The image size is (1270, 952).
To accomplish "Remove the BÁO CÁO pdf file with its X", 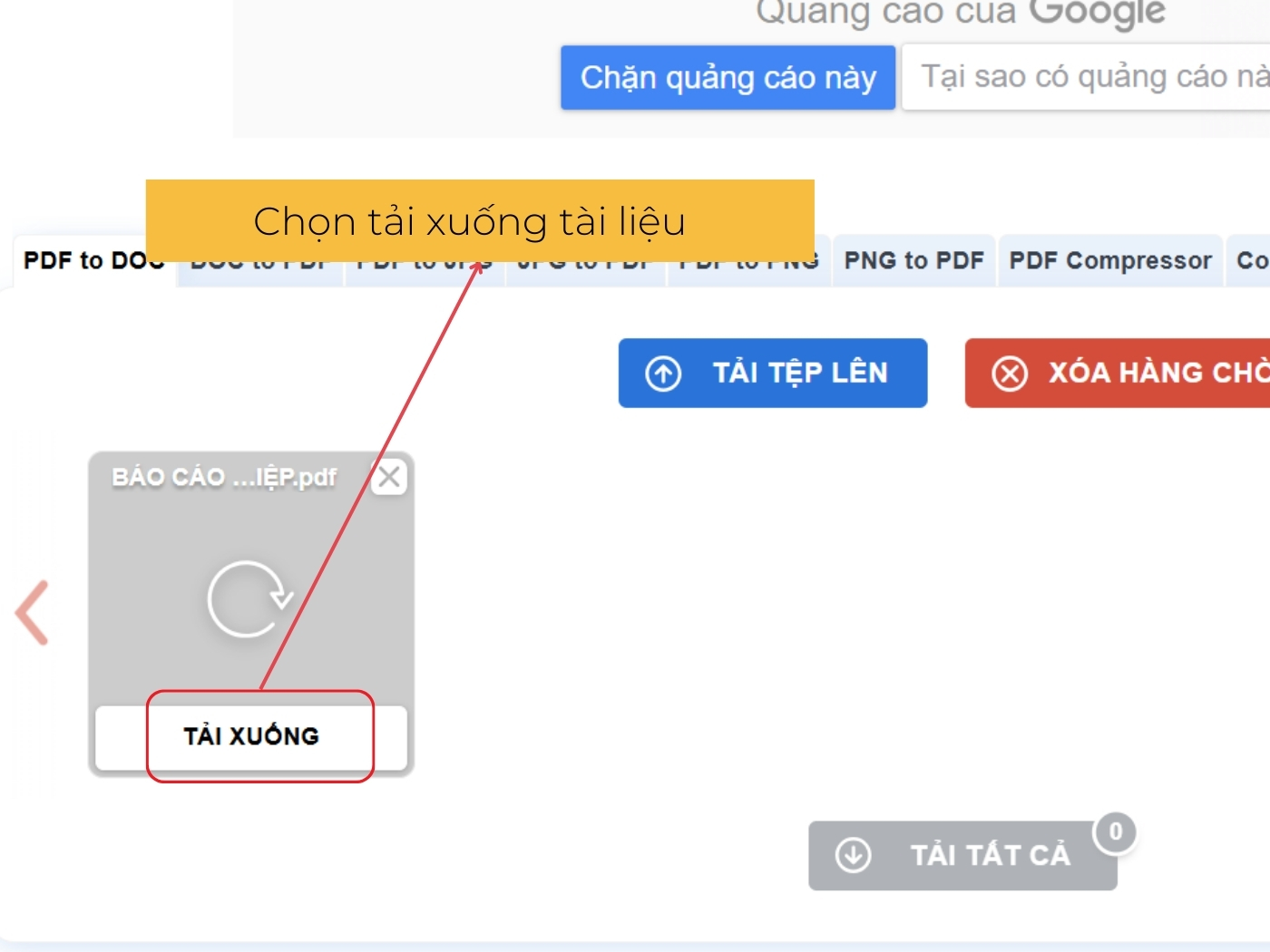I will 389,477.
